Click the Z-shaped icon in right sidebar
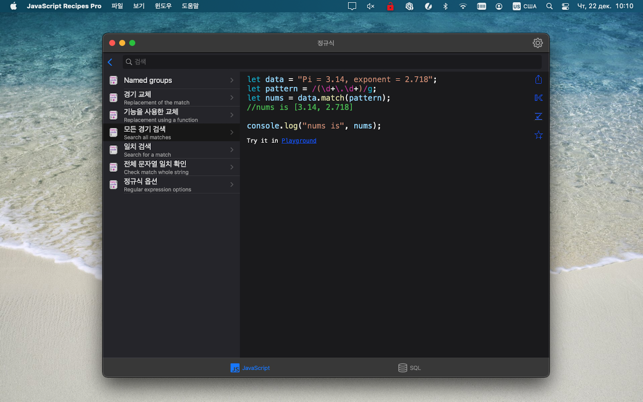The width and height of the screenshot is (643, 402). 538,116
